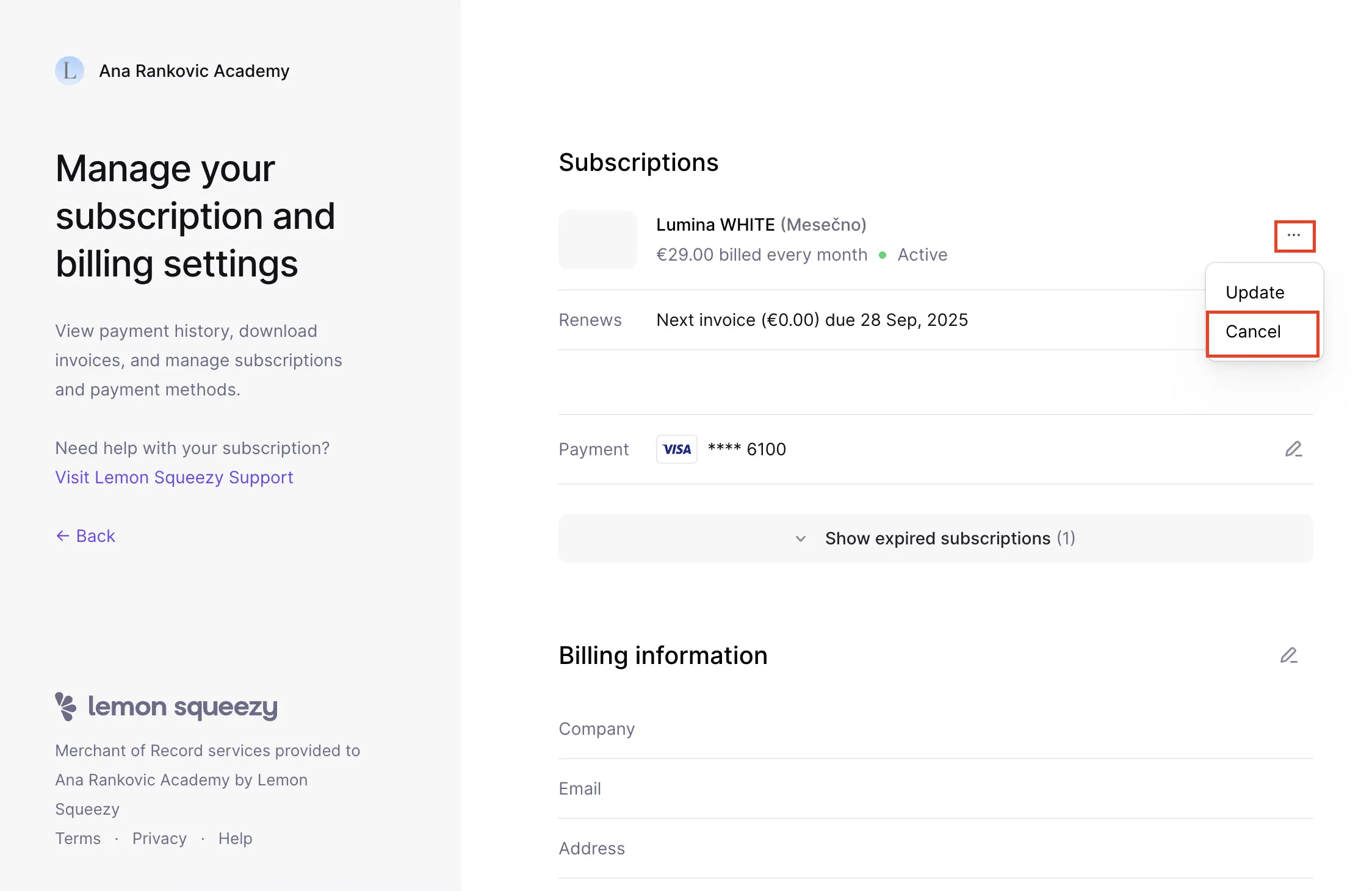
Task: Open the three-dot subscription options menu
Action: [1294, 236]
